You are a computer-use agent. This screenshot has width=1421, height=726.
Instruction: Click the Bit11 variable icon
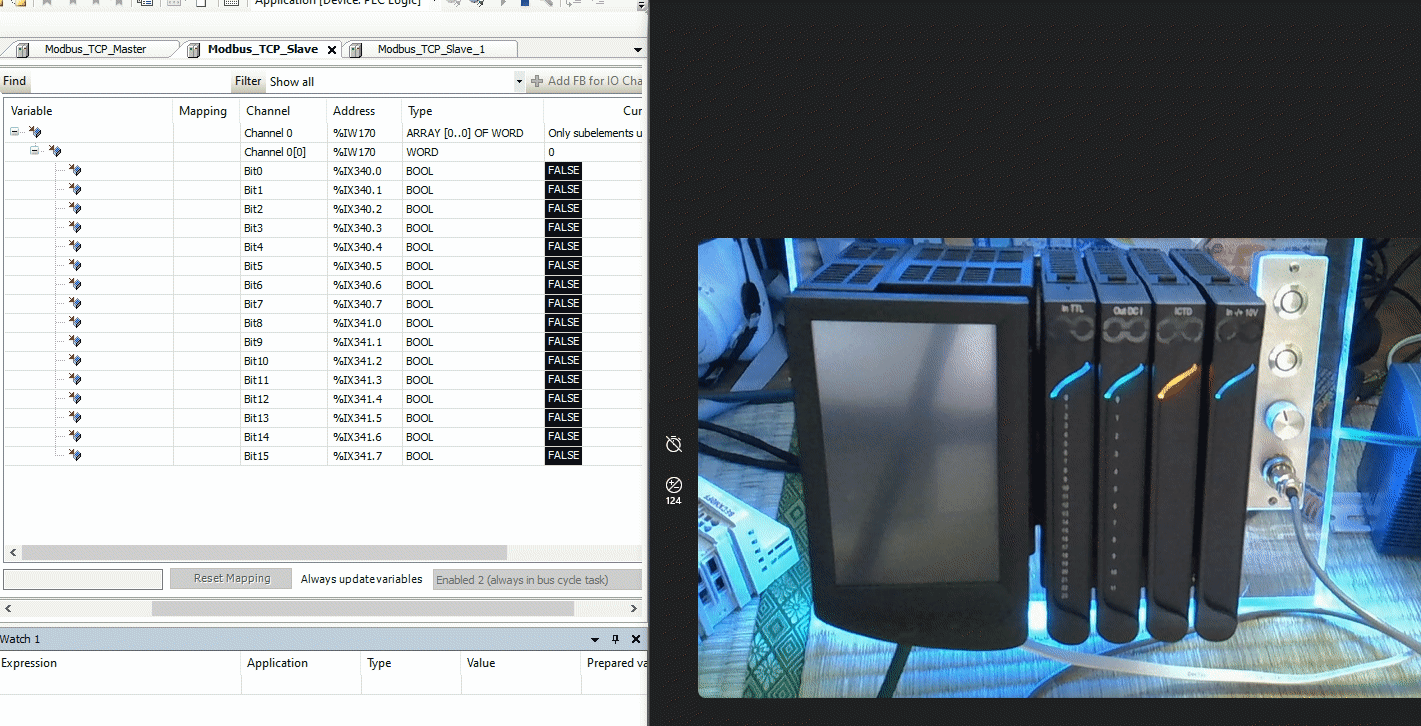click(x=75, y=380)
